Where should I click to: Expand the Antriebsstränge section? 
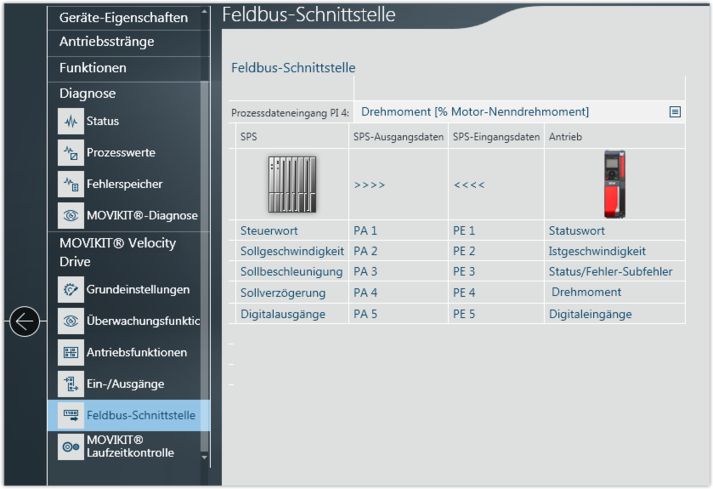pyautogui.click(x=106, y=42)
